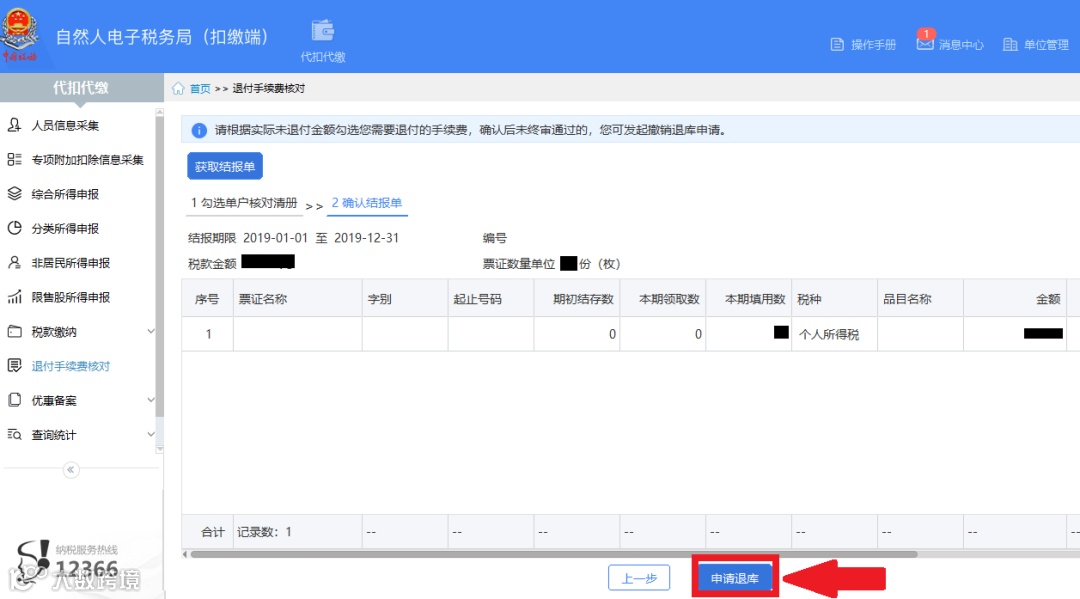Open 单位管理 unit management
This screenshot has height=599, width=1080.
[1036, 45]
